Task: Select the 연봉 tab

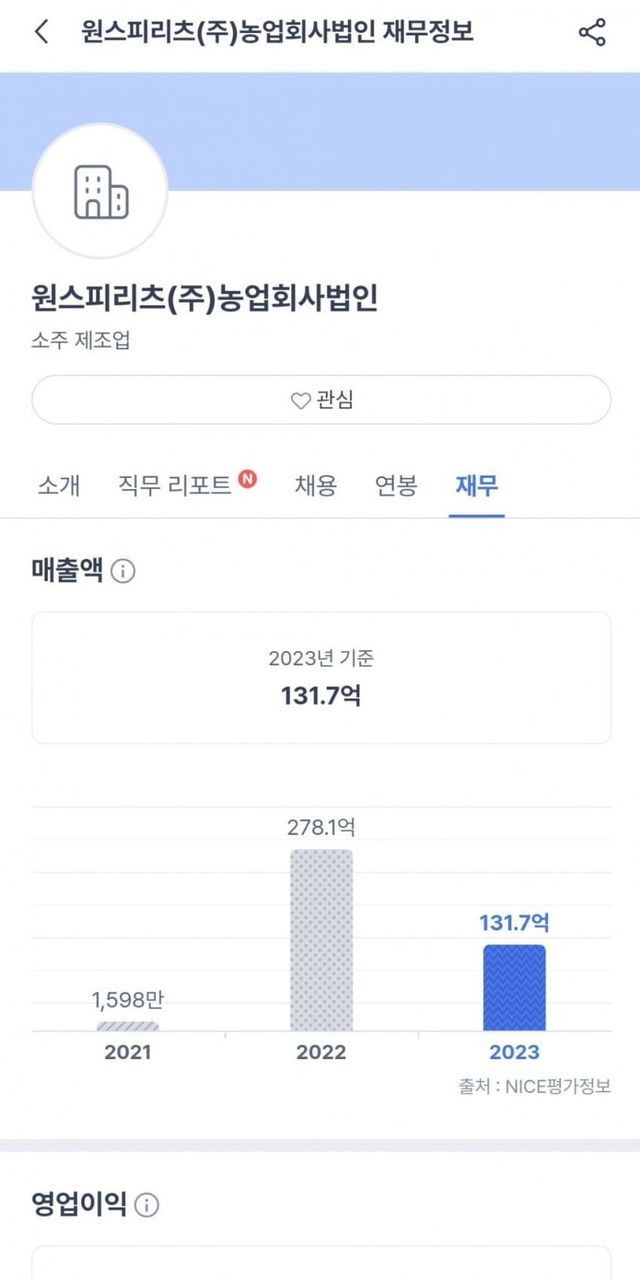Action: [395, 486]
